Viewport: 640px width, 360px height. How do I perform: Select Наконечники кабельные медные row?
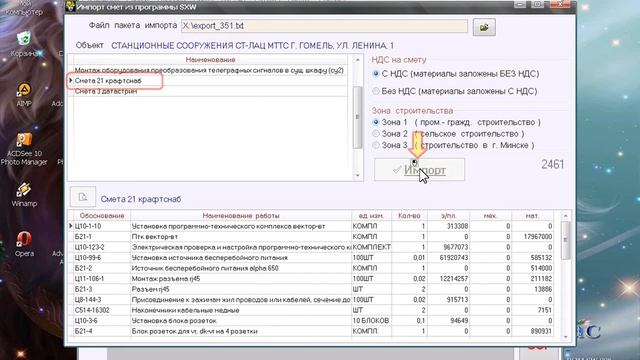[312, 310]
